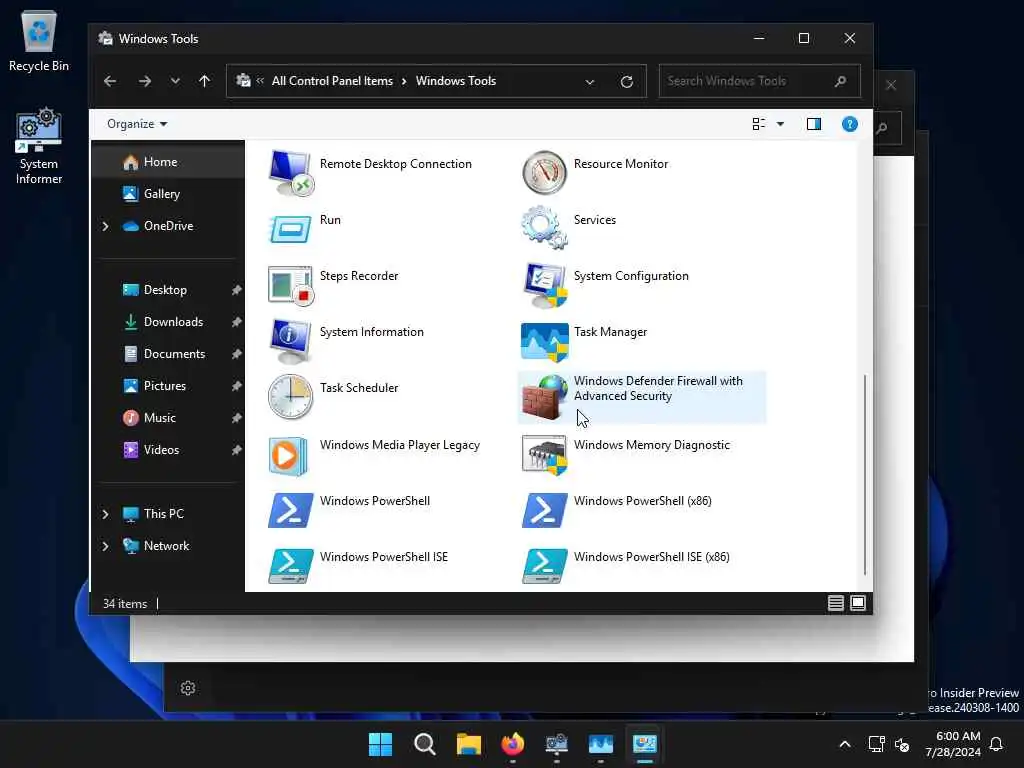The image size is (1024, 768).
Task: Switch to large icons view in the status bar
Action: tap(858, 603)
